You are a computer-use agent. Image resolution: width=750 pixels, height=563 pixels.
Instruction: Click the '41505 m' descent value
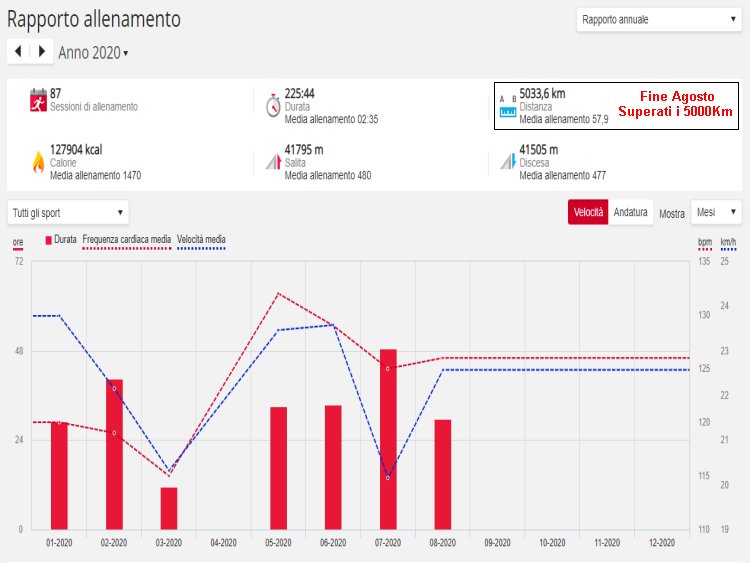[x=539, y=150]
